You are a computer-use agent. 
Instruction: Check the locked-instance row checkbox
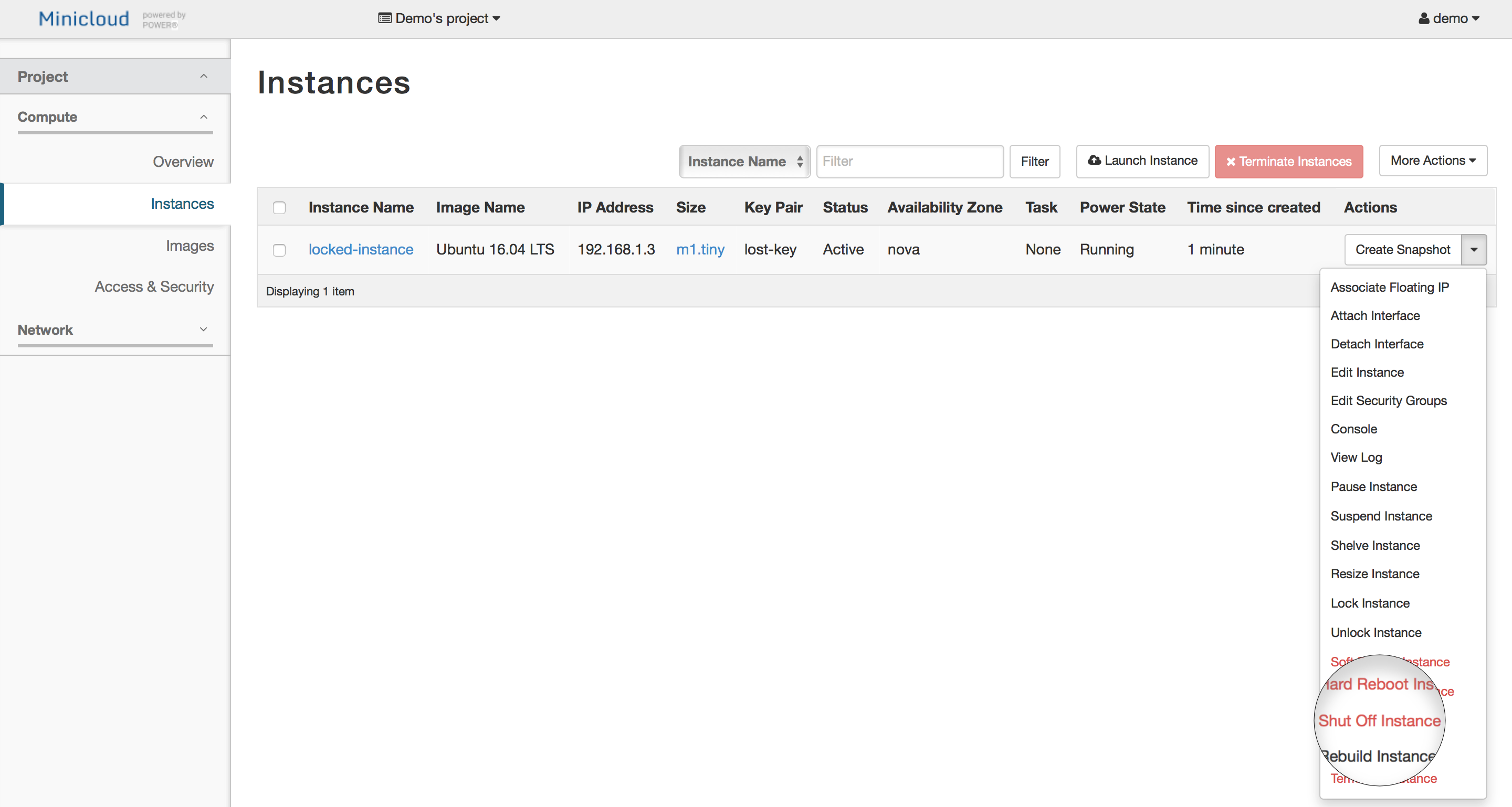click(x=279, y=250)
